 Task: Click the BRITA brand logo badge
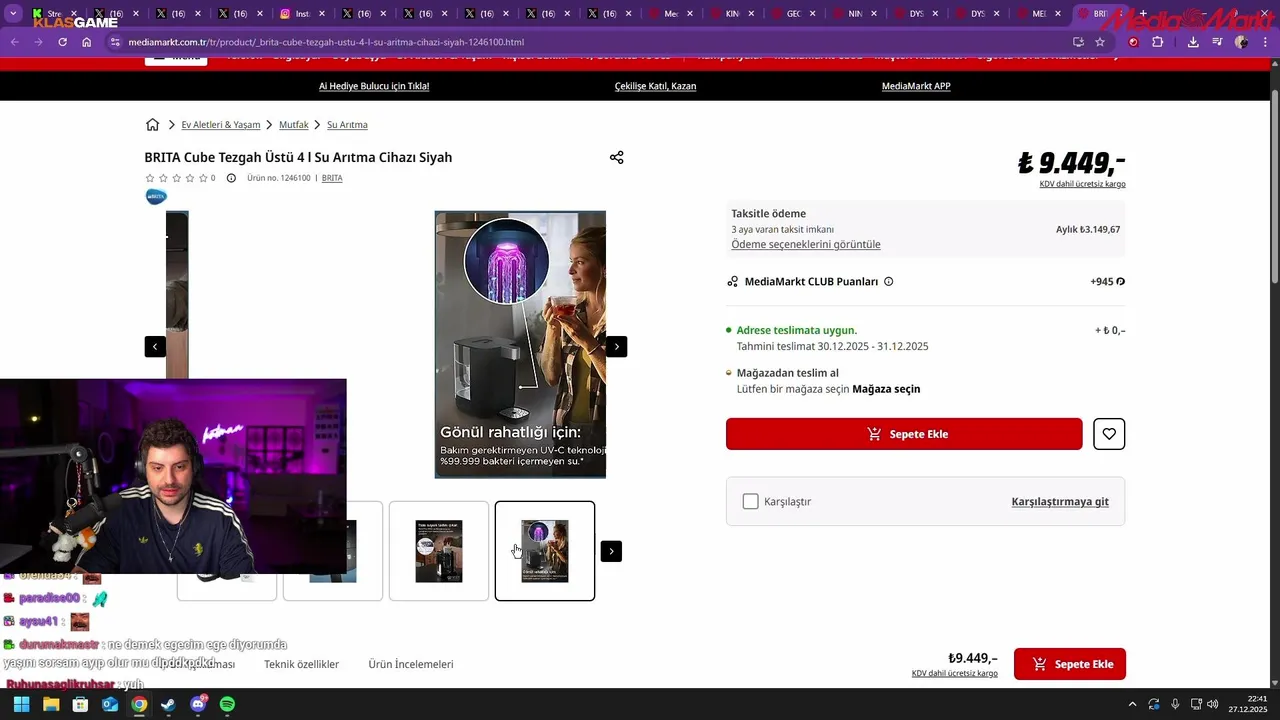156,196
